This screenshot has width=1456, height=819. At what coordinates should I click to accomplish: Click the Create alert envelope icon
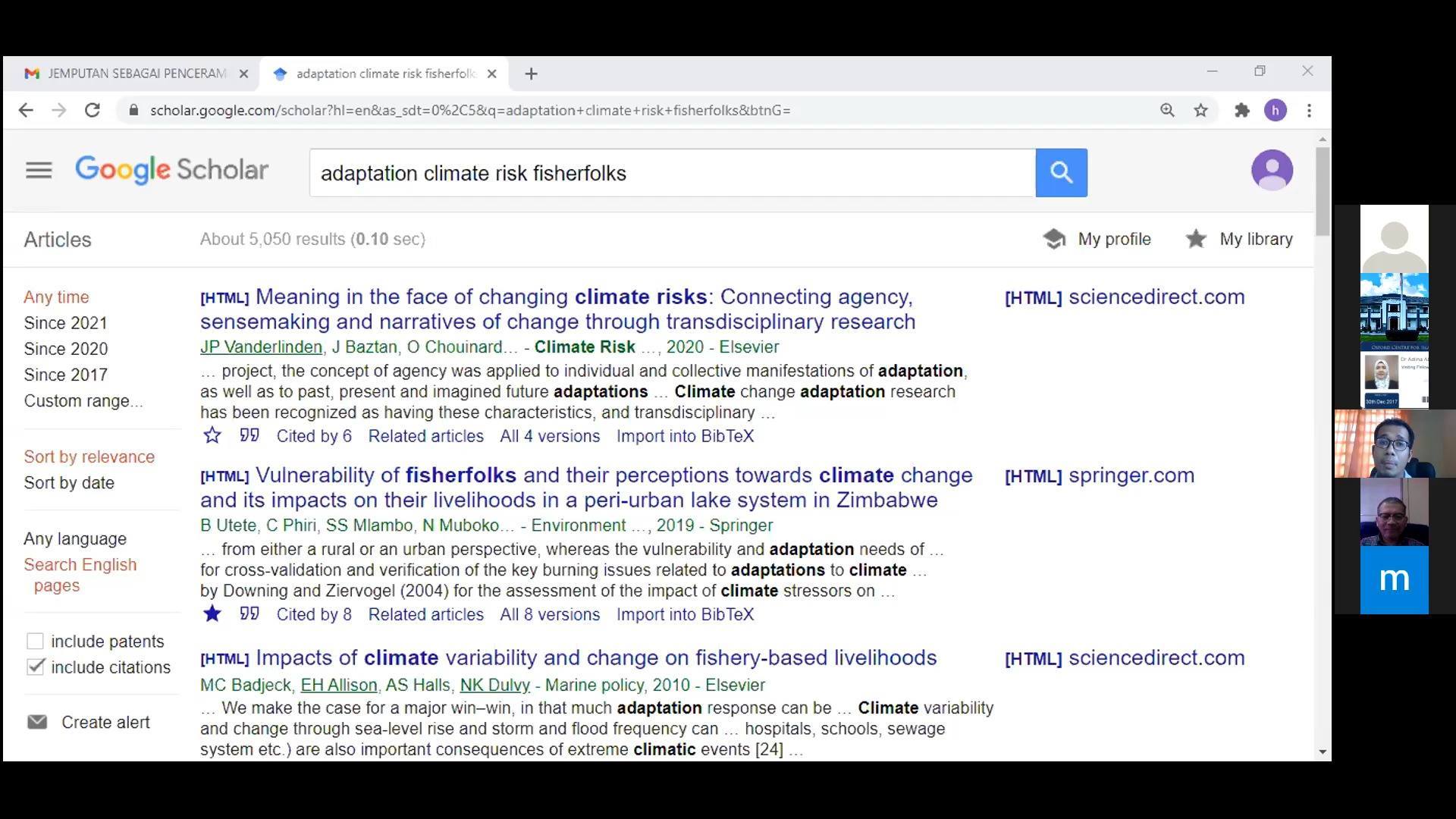tap(37, 722)
